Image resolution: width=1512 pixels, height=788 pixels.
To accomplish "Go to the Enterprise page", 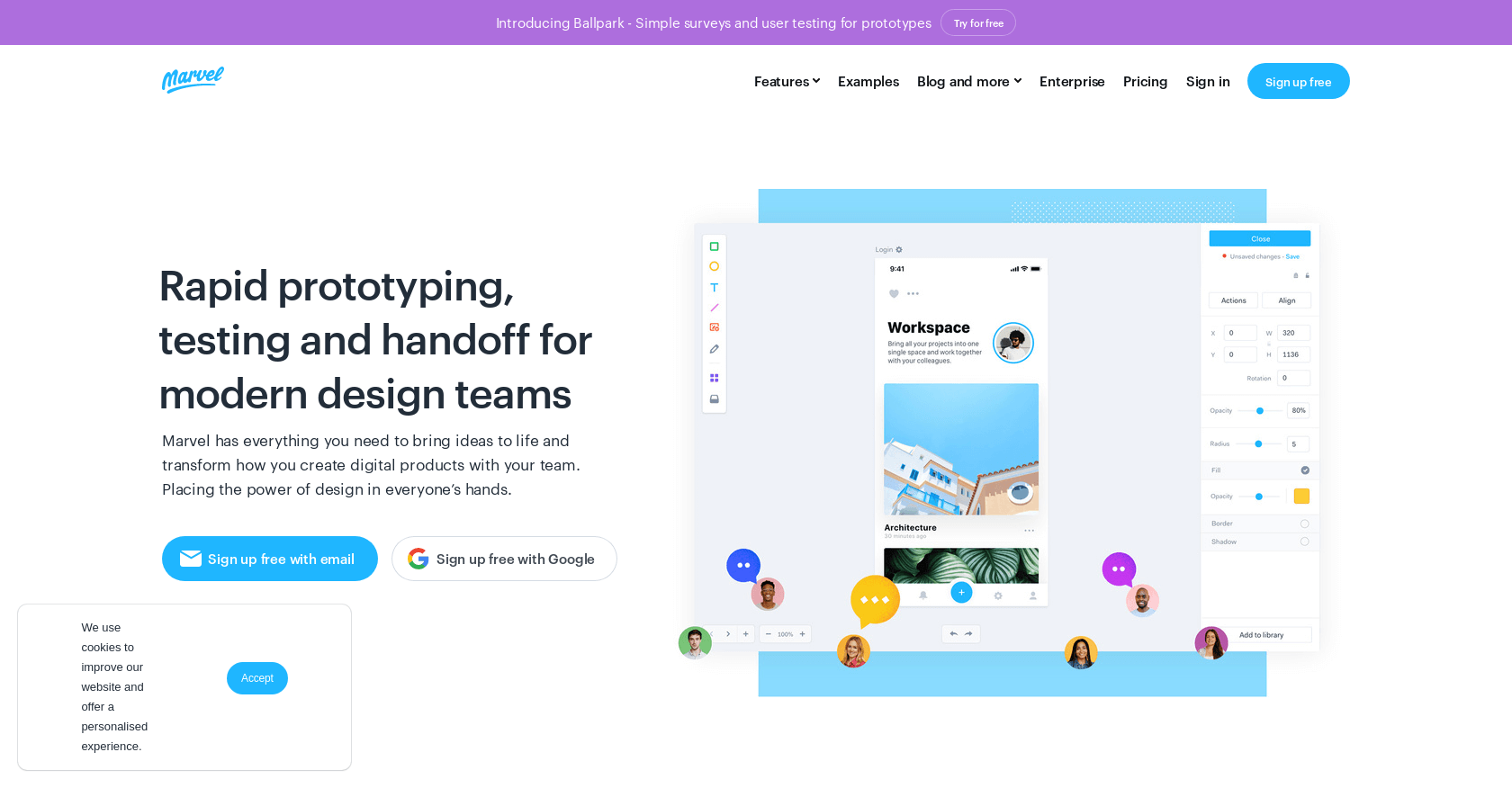I will pyautogui.click(x=1072, y=82).
